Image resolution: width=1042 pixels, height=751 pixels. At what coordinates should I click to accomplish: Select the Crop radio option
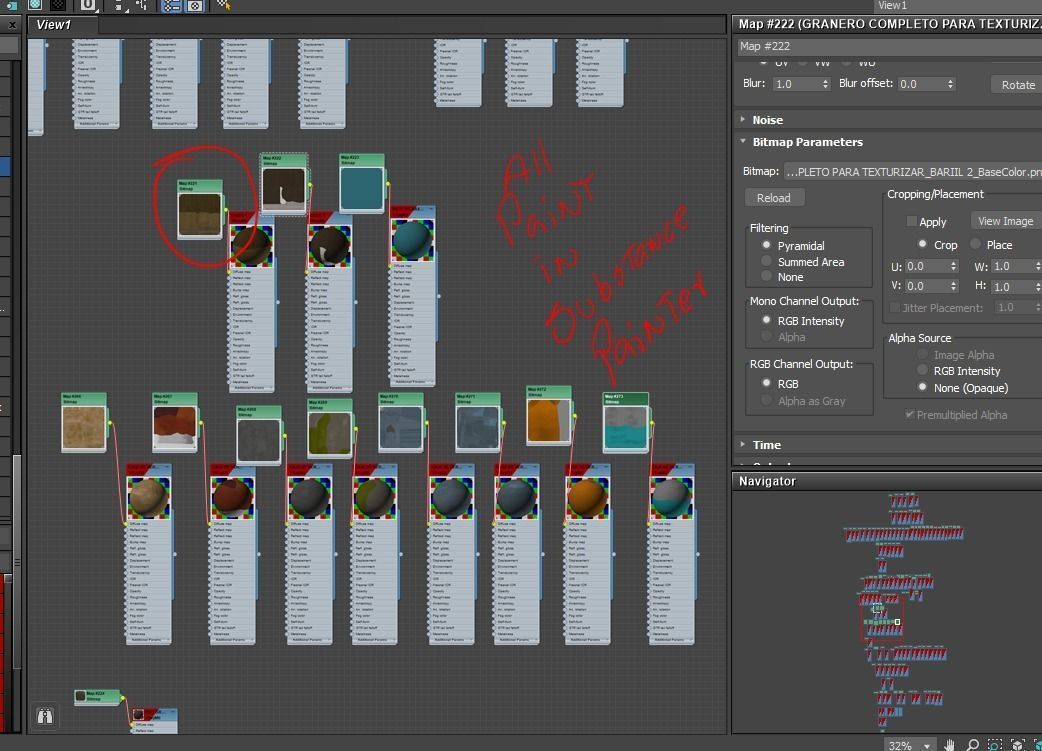pos(922,245)
